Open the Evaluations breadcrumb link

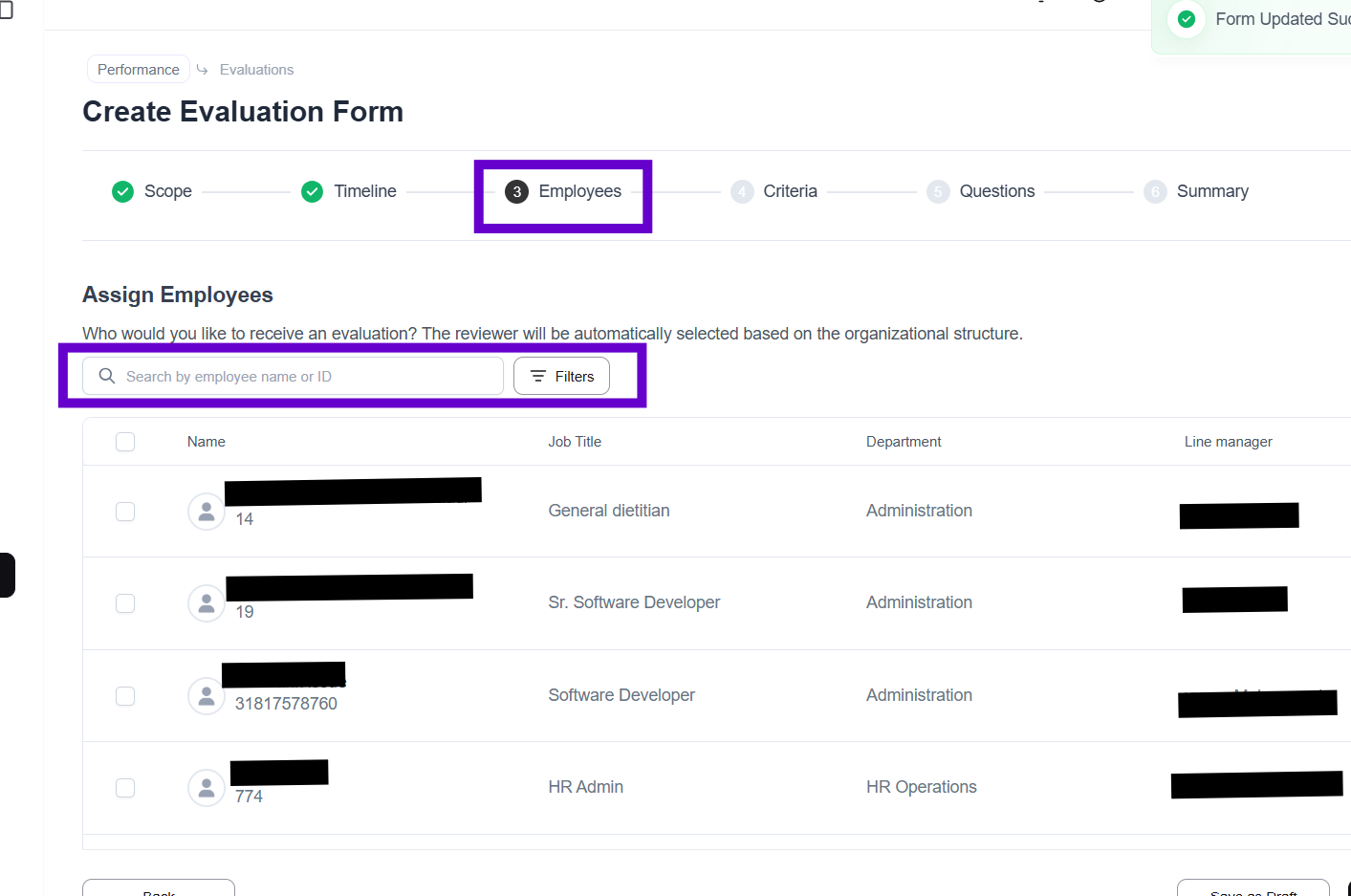click(256, 70)
